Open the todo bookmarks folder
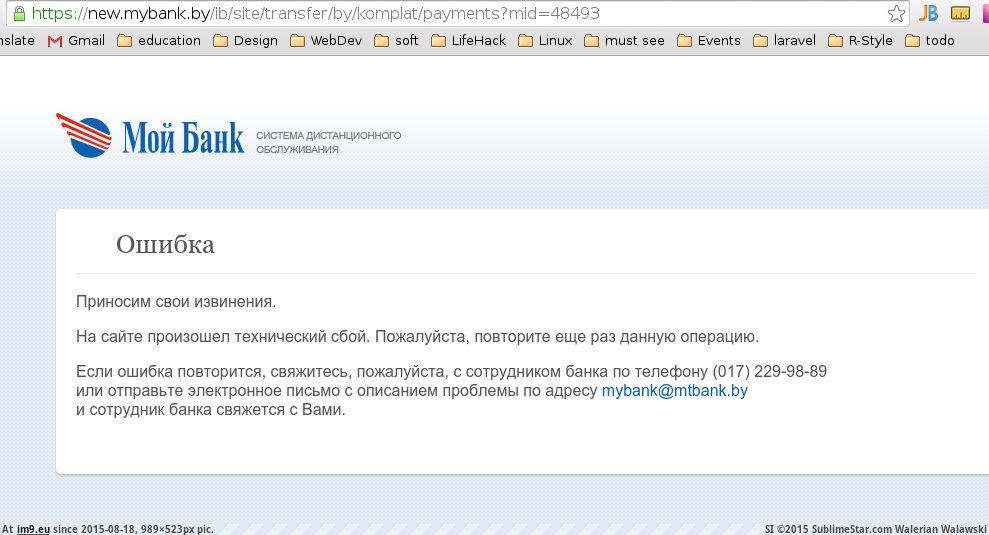 click(929, 41)
